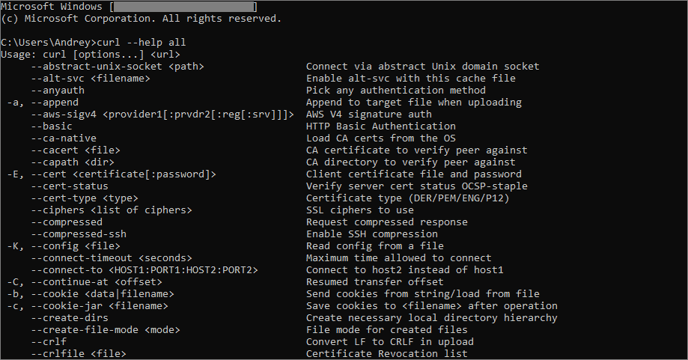Click the --ca-native option
The height and width of the screenshot is (360, 688).
64,138
